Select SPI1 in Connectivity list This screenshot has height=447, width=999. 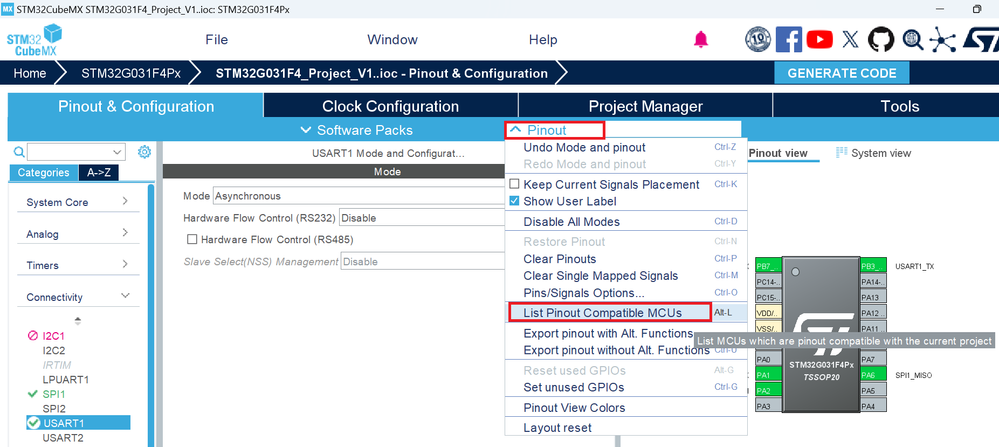point(54,394)
